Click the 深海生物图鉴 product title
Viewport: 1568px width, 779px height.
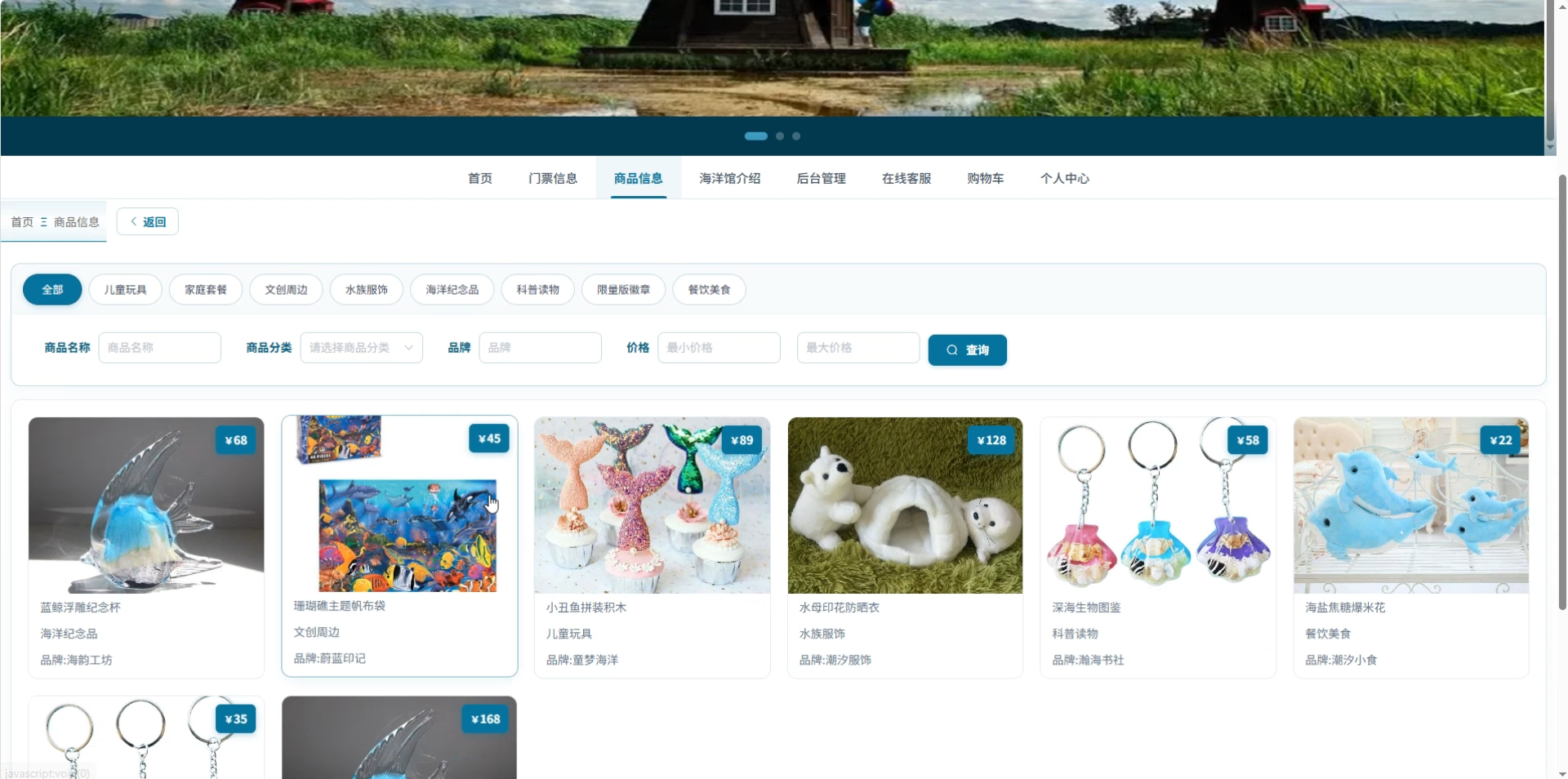[x=1086, y=608]
